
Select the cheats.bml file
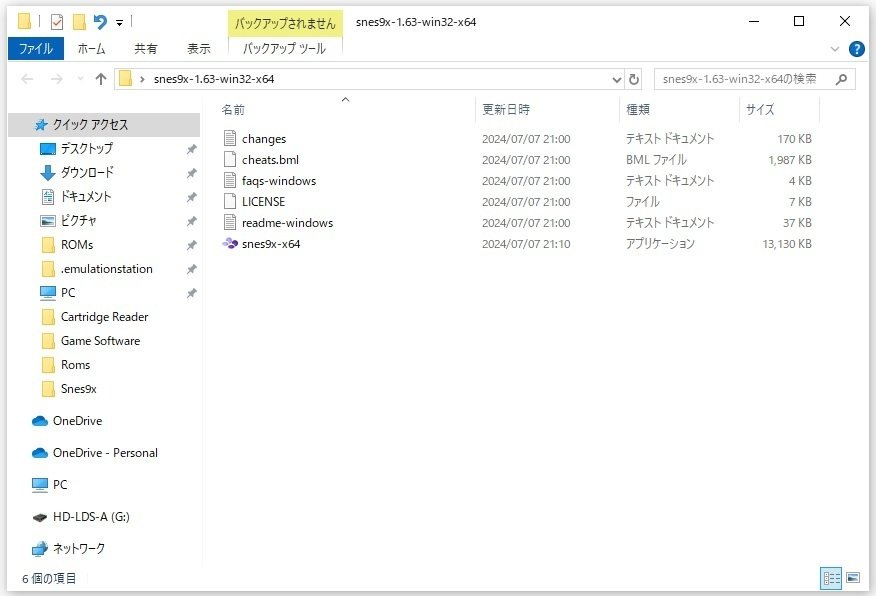tap(270, 160)
